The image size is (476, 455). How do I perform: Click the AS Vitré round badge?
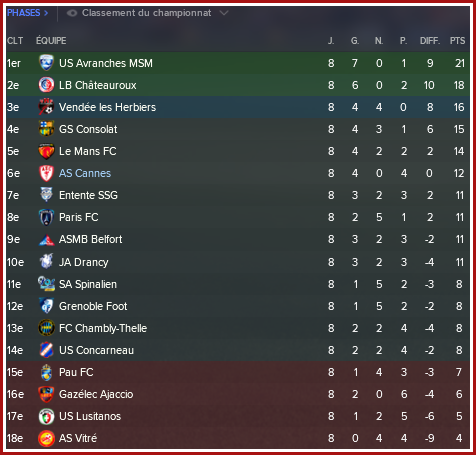(x=46, y=438)
